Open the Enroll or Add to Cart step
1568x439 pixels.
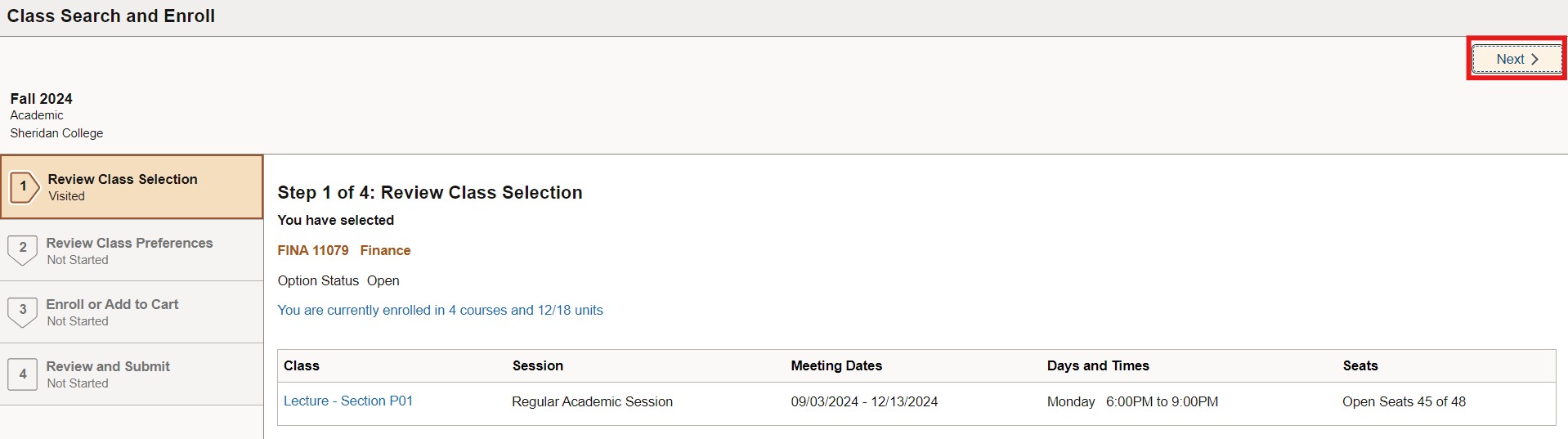pyautogui.click(x=112, y=304)
